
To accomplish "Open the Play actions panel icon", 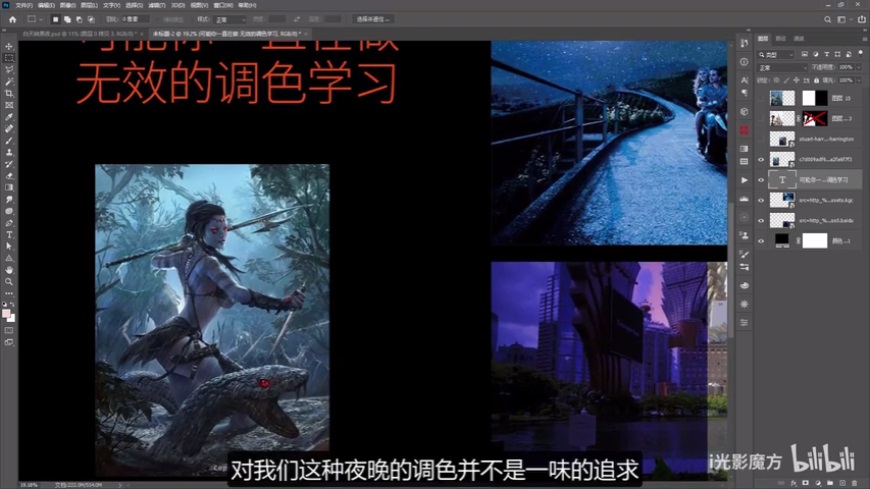I will pos(744,180).
